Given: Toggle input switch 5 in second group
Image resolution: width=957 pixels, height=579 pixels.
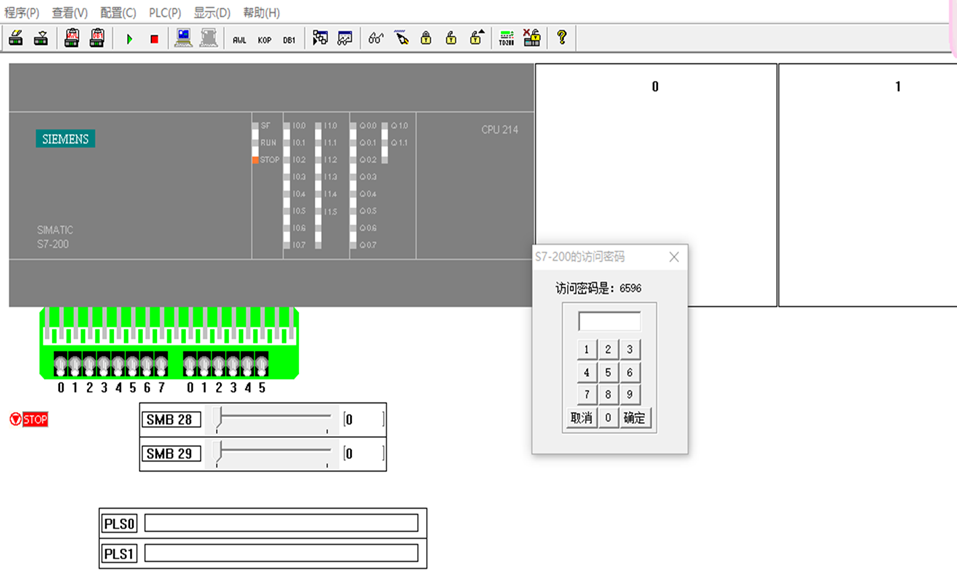Looking at the screenshot, I should pyautogui.click(x=262, y=364).
